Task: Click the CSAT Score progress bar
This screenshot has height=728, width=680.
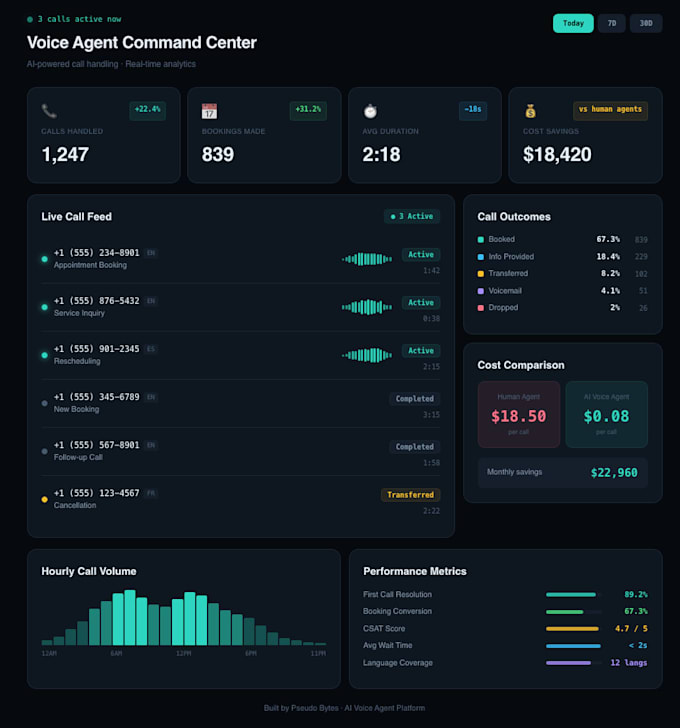Action: coord(574,629)
